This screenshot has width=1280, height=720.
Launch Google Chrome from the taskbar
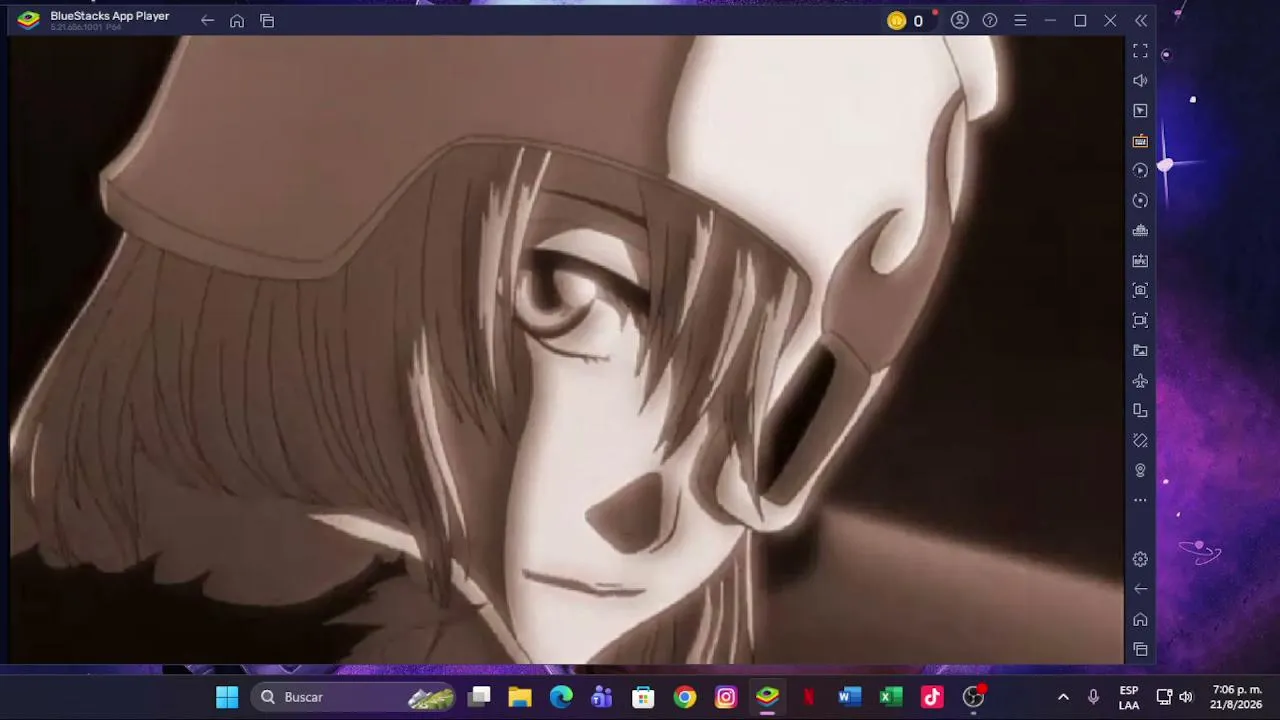pos(685,697)
